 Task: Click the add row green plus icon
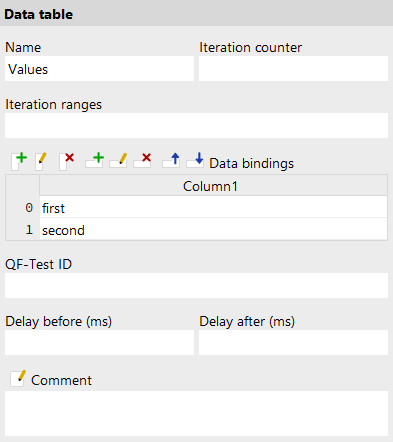click(94, 160)
